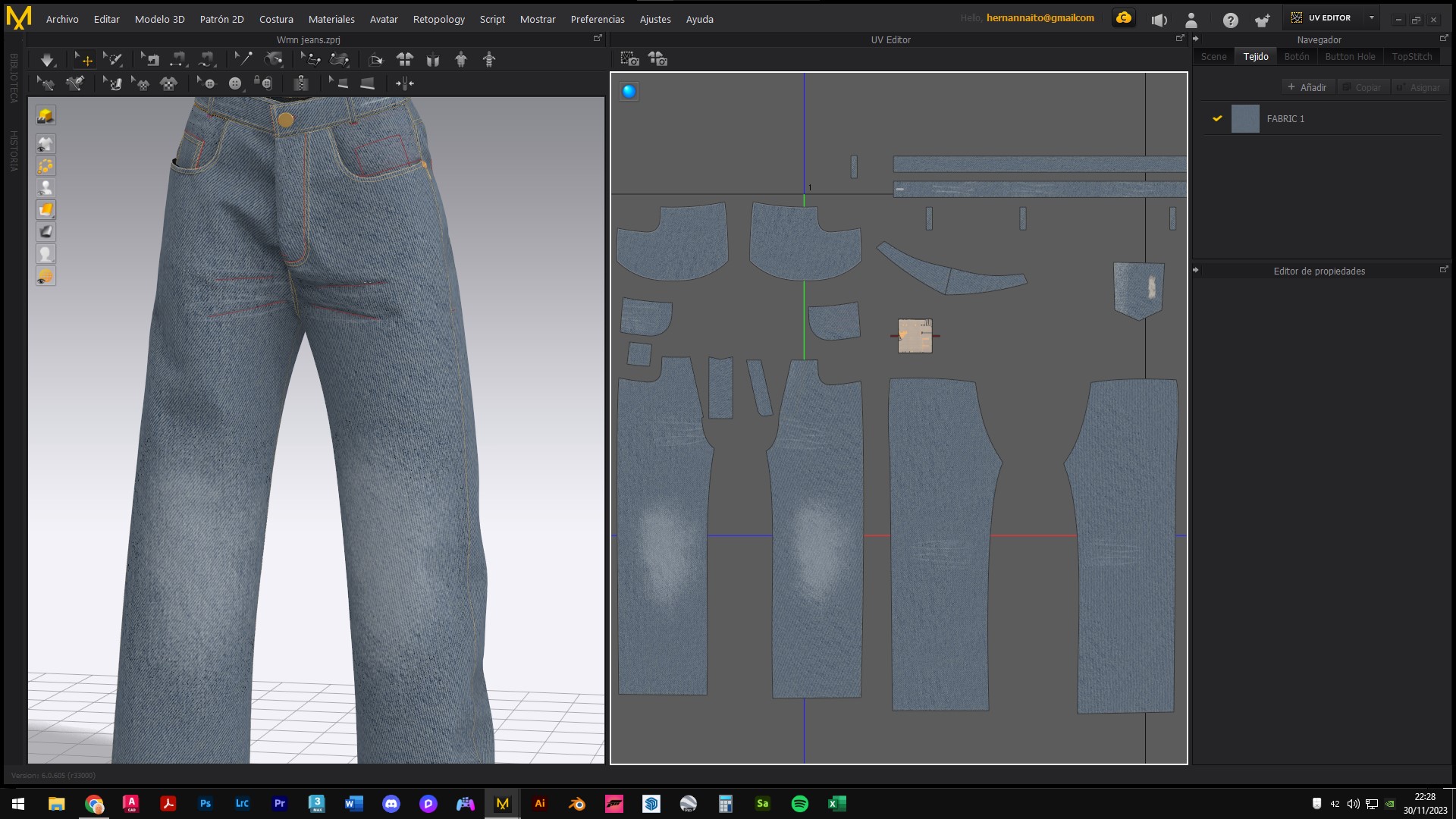Click the Zipper tool icon
Screen dimensions: 1456x819
(301, 83)
